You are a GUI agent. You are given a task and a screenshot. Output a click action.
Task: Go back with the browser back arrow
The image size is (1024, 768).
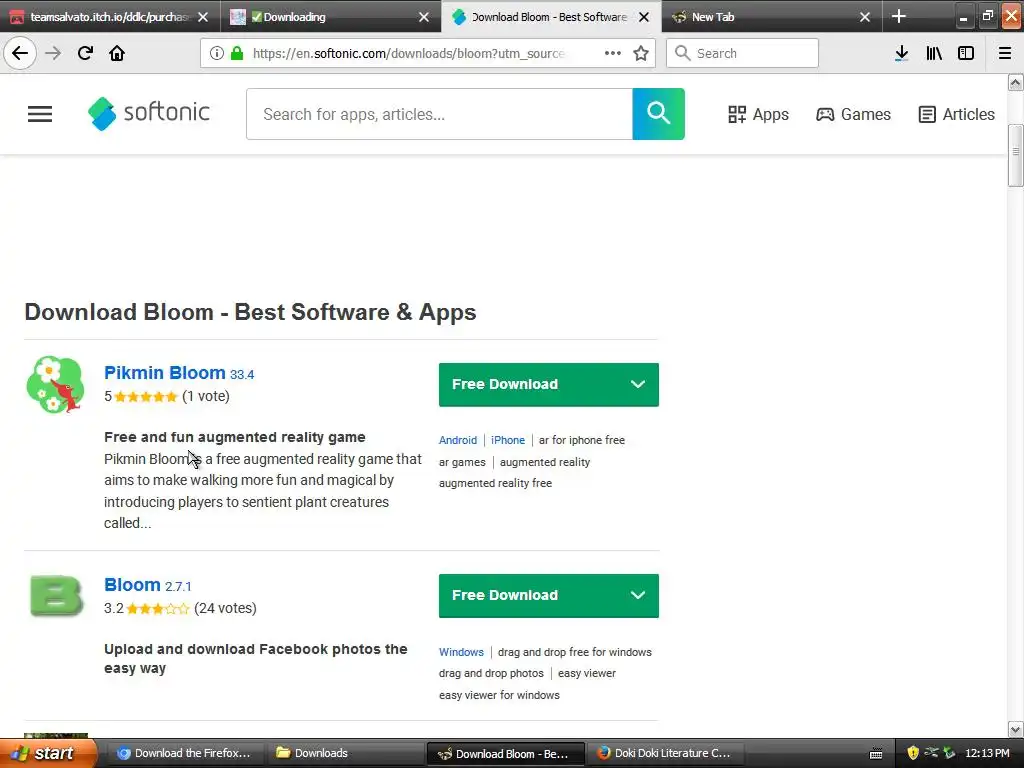(x=20, y=53)
